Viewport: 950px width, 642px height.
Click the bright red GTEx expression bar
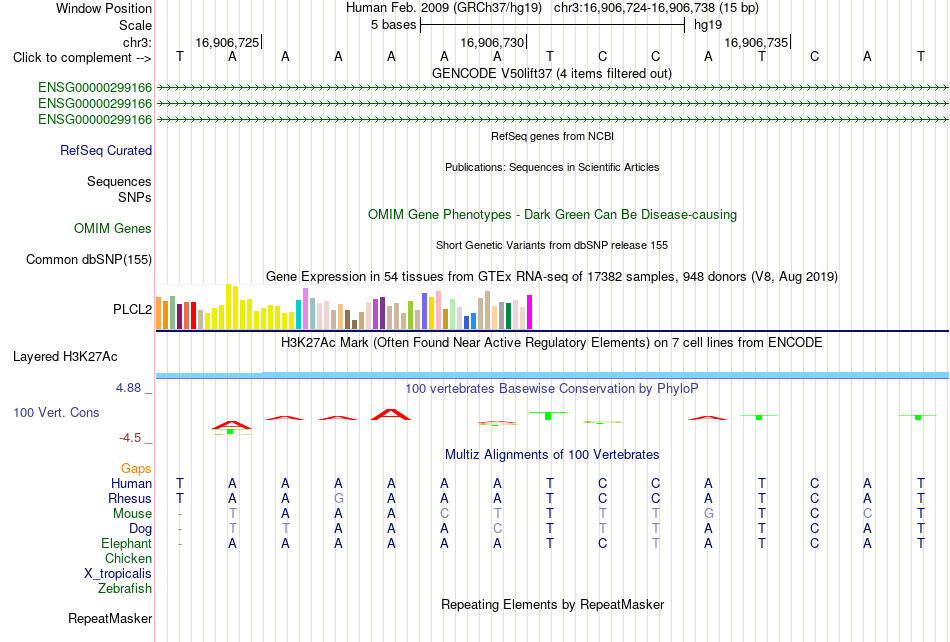[193, 316]
